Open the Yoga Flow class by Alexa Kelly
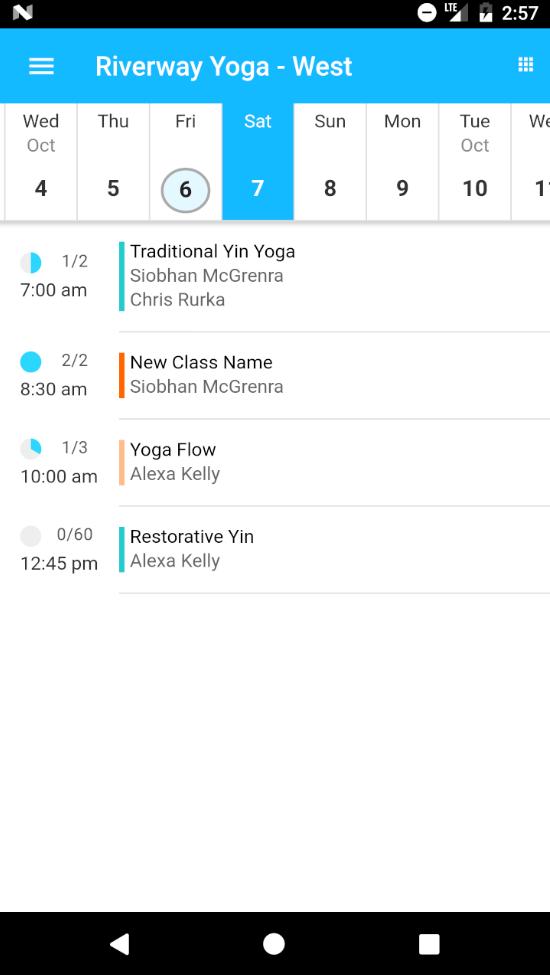 [334, 462]
